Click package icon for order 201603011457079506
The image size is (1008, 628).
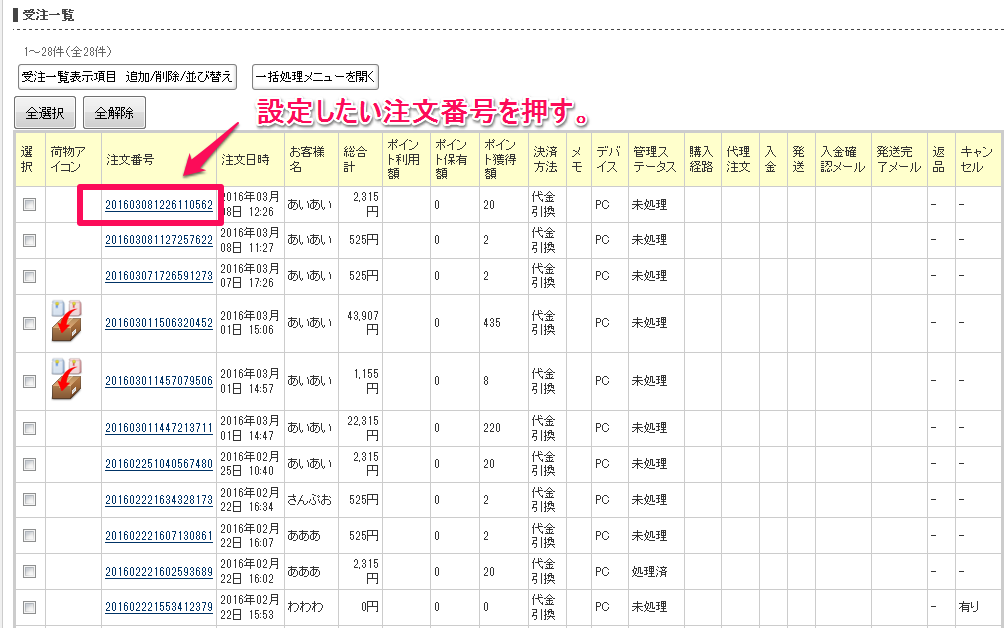[67, 380]
